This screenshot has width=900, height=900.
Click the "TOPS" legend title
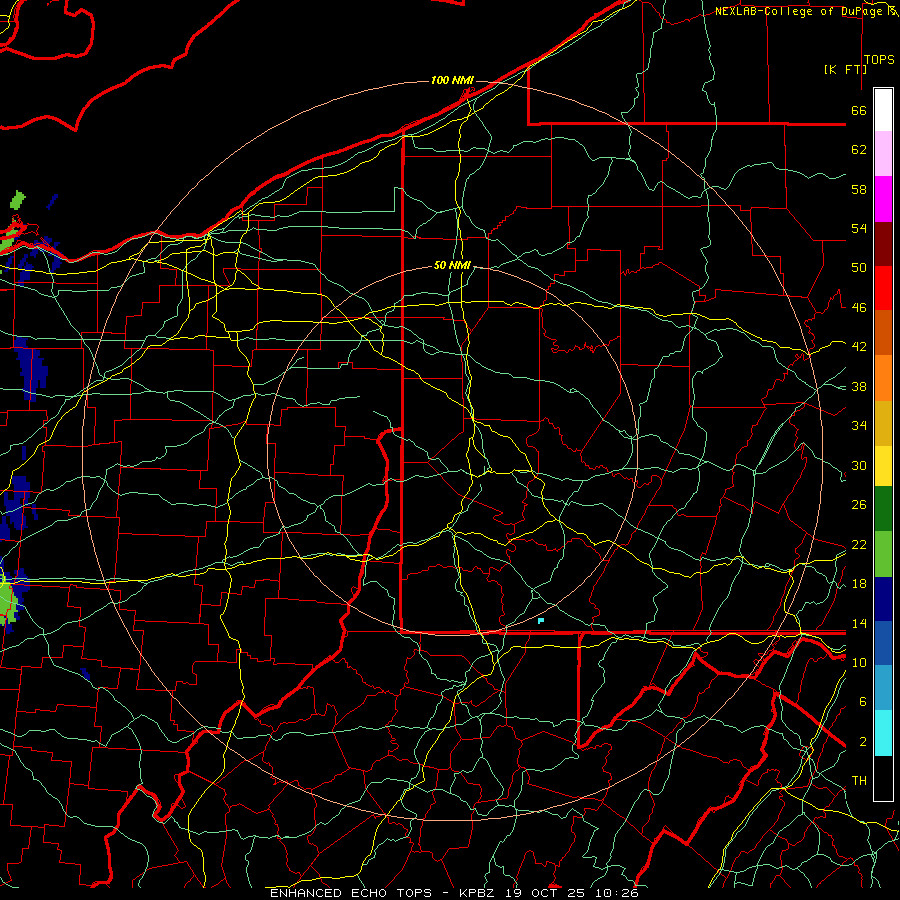click(879, 60)
